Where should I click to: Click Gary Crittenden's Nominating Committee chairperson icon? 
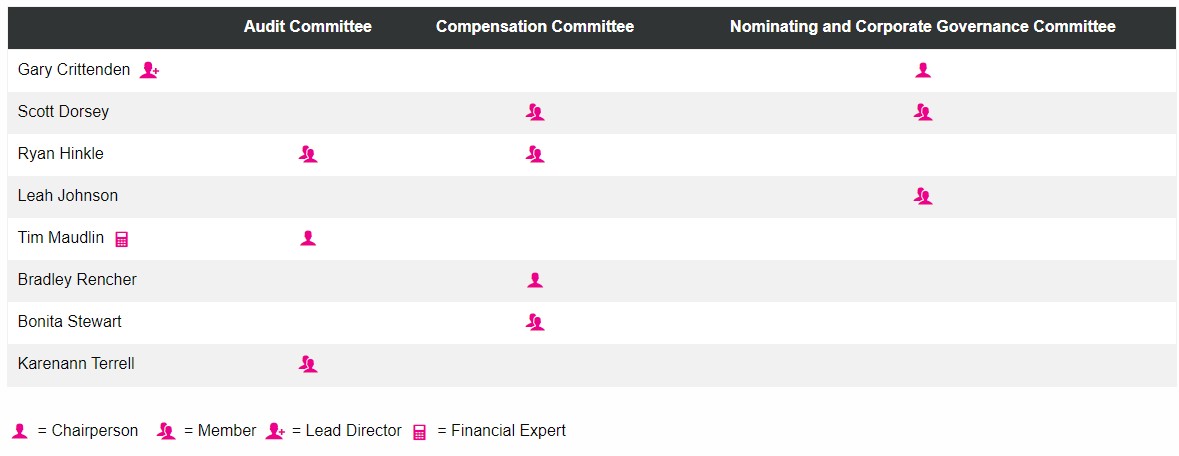(x=923, y=70)
